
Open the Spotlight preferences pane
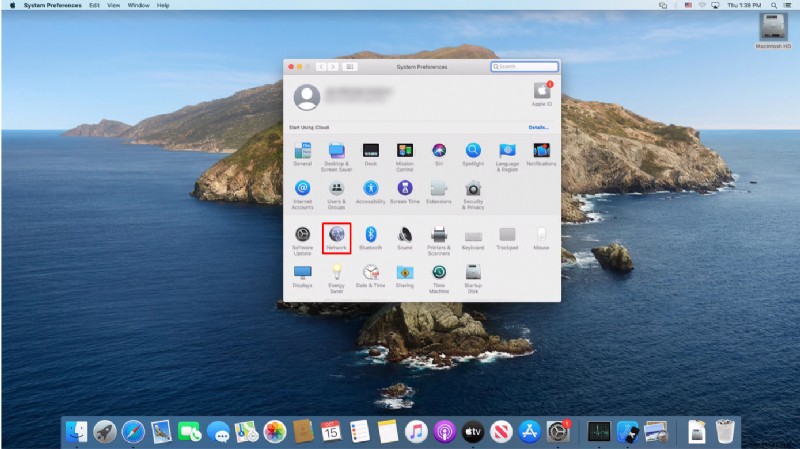pyautogui.click(x=473, y=154)
